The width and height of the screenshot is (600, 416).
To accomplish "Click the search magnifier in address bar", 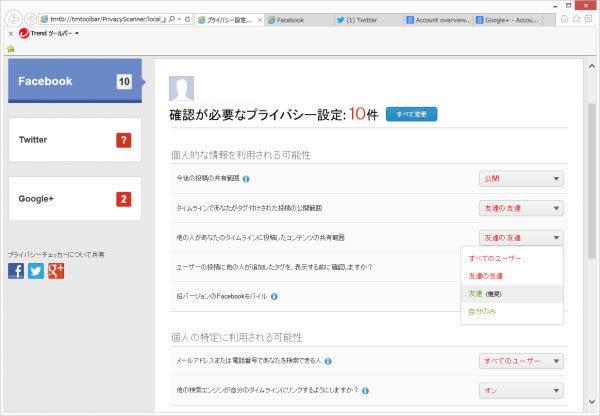I will [x=172, y=19].
